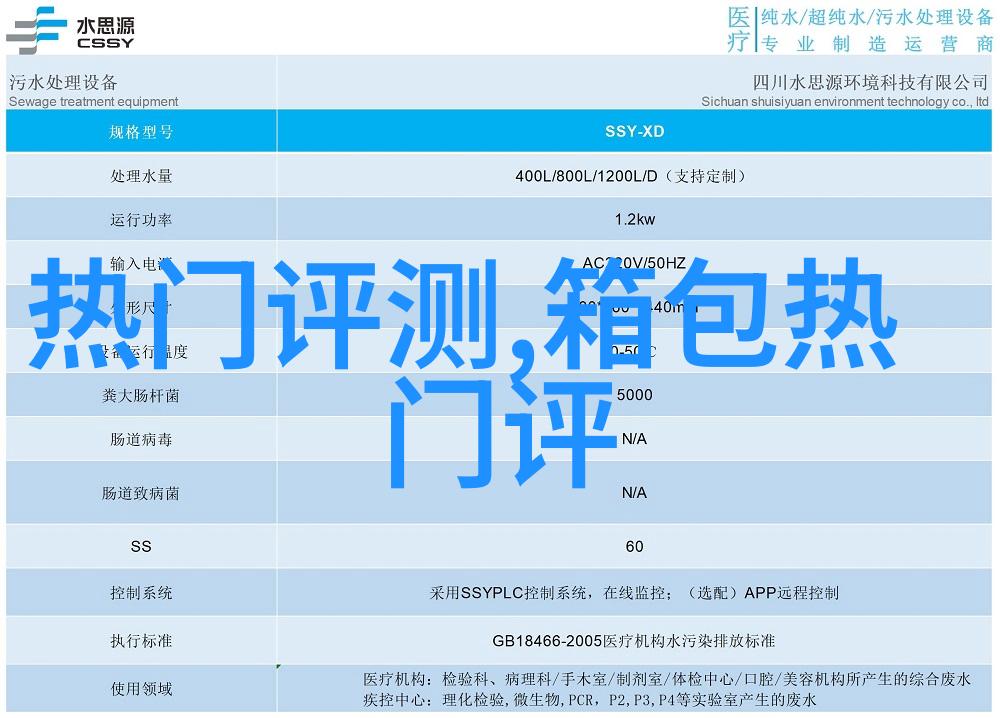The width and height of the screenshot is (1000, 718).
Task: Select 'Sichuan shuisiyuan environment technology co., ltd' text
Action: pyautogui.click(x=845, y=101)
